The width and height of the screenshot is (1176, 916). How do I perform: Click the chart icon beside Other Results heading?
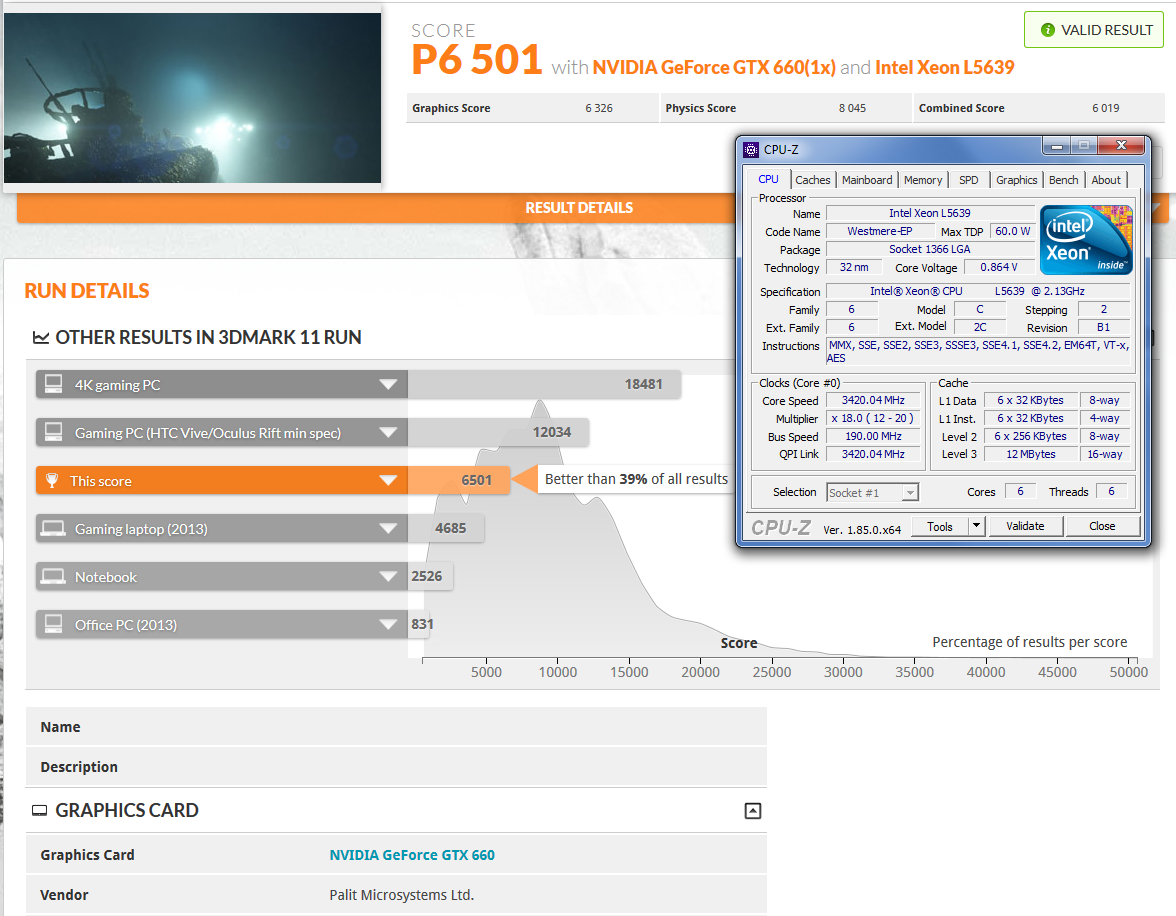pos(40,338)
